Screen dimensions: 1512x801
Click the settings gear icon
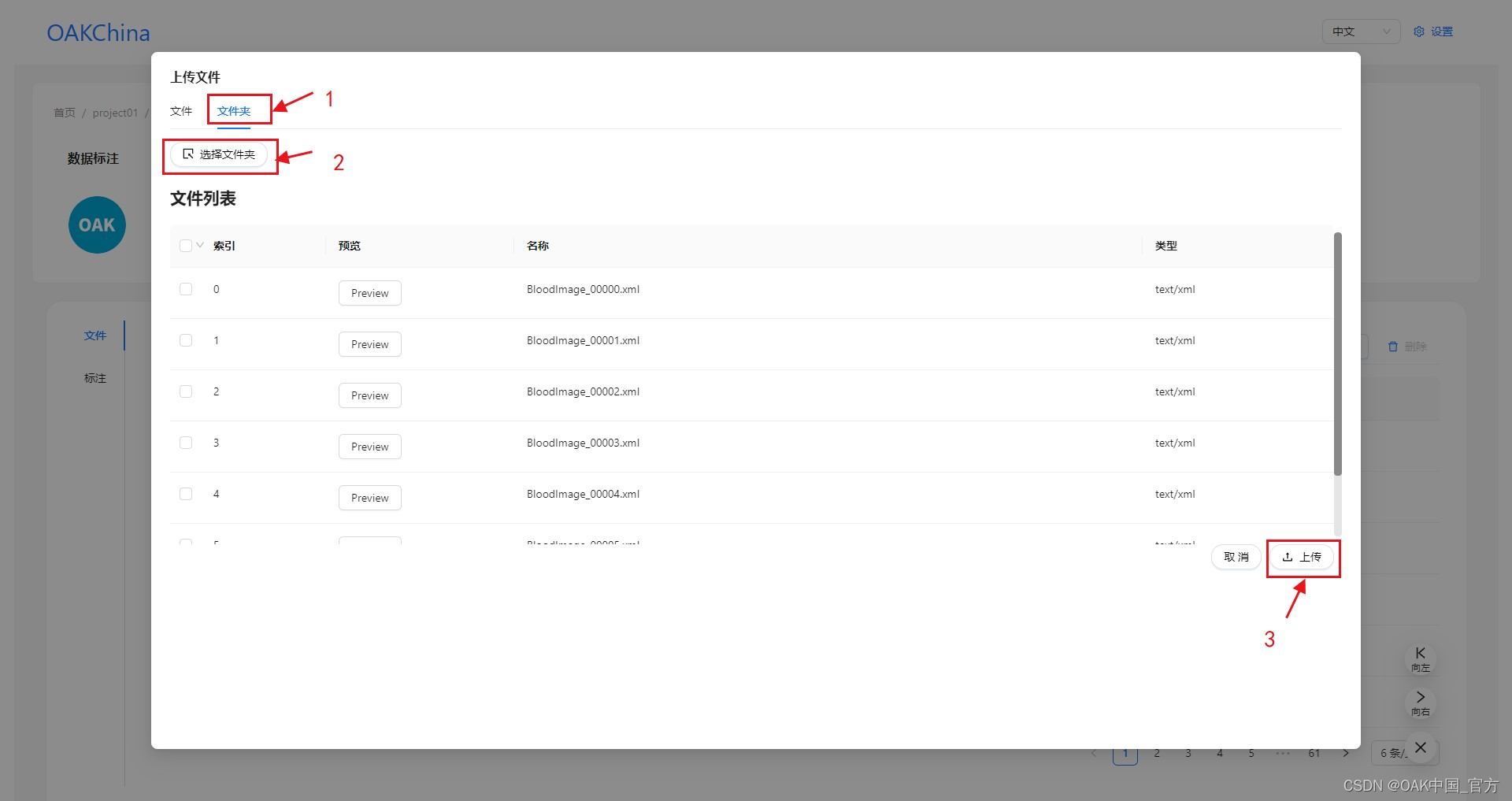[x=1419, y=32]
